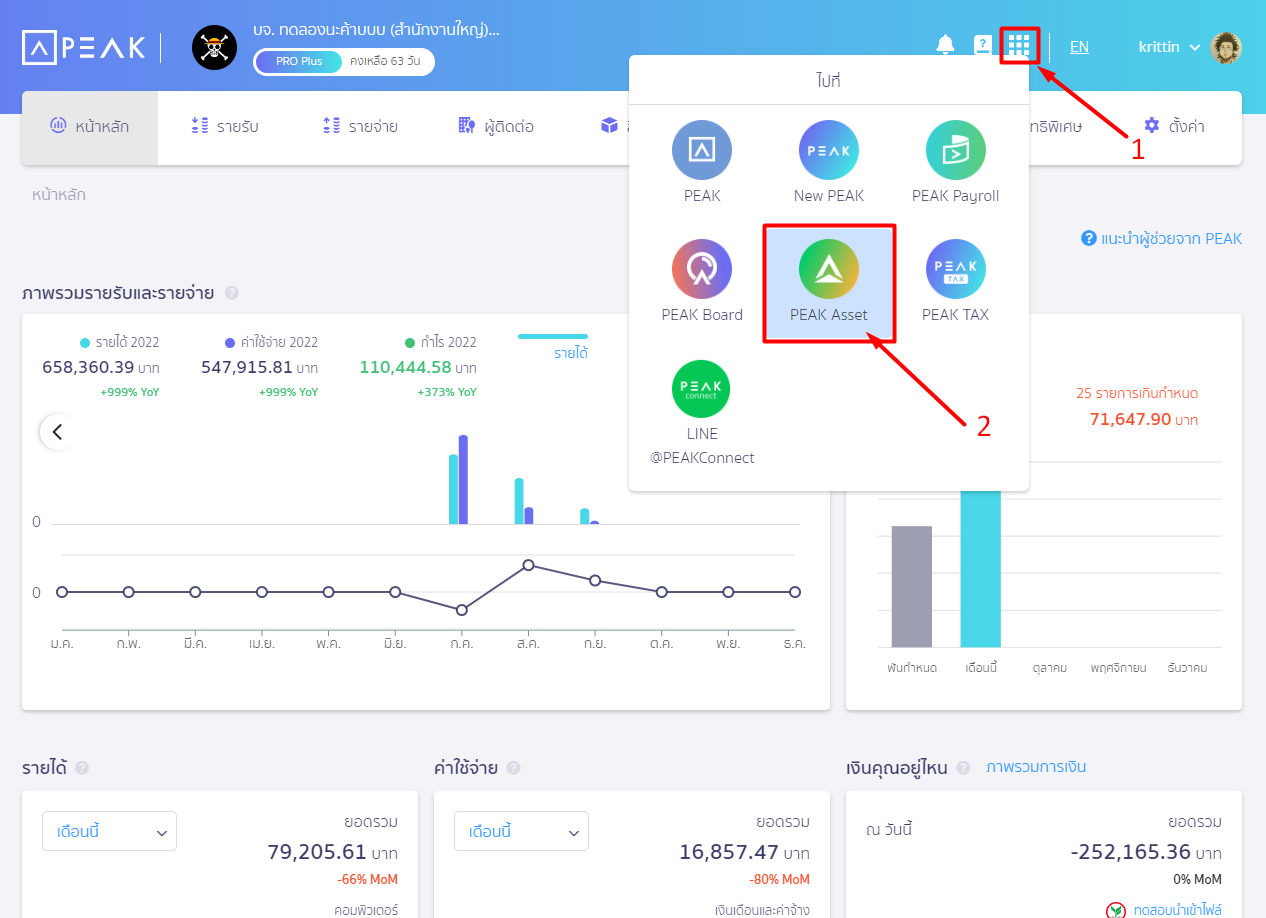The width and height of the screenshot is (1266, 918).
Task: Click 25 รายการเกินกำหนด text
Action: click(1137, 393)
